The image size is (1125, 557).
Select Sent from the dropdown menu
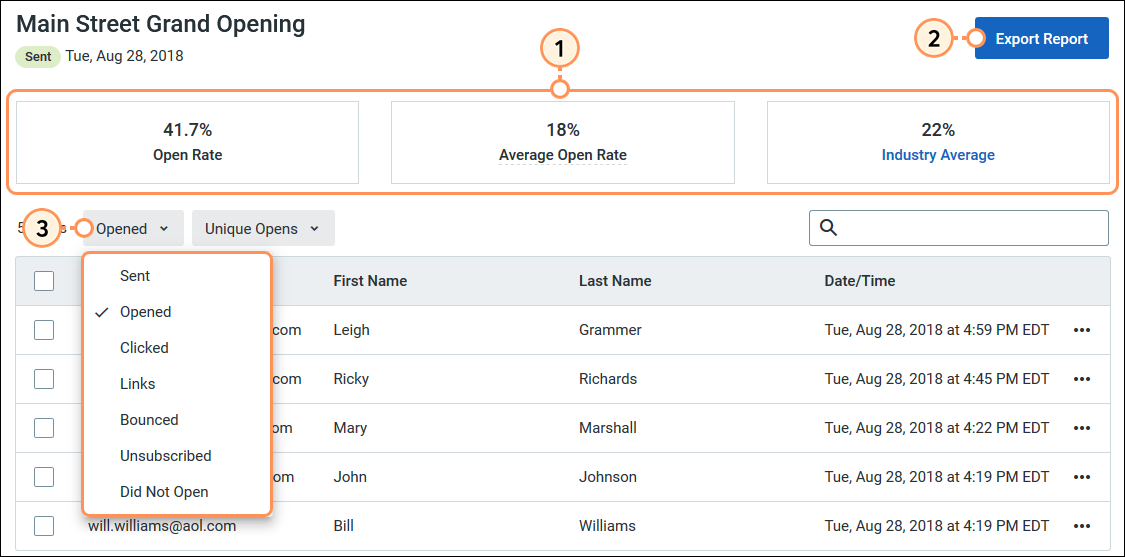[x=135, y=276]
